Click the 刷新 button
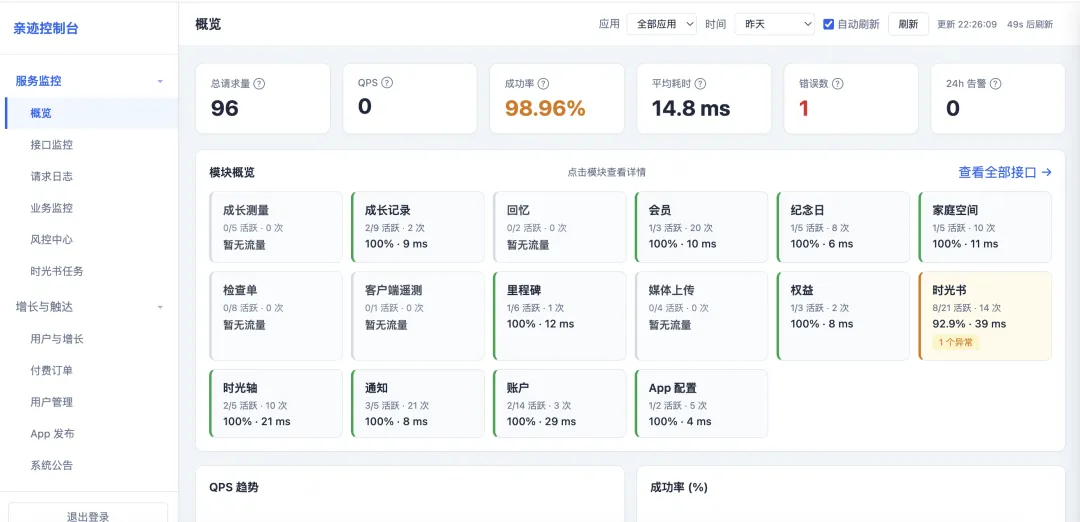 [x=908, y=24]
